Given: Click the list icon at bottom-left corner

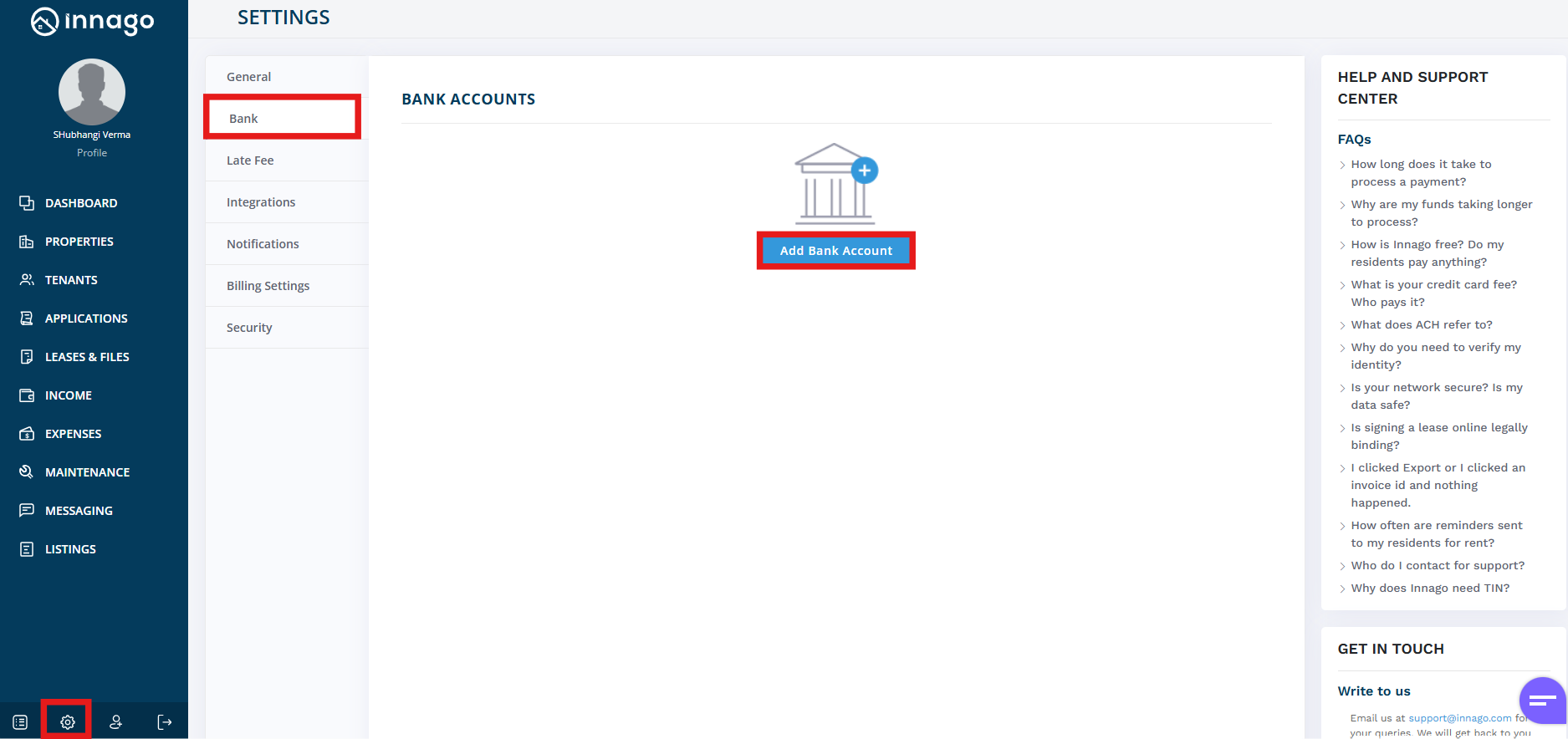Looking at the screenshot, I should tap(20, 721).
